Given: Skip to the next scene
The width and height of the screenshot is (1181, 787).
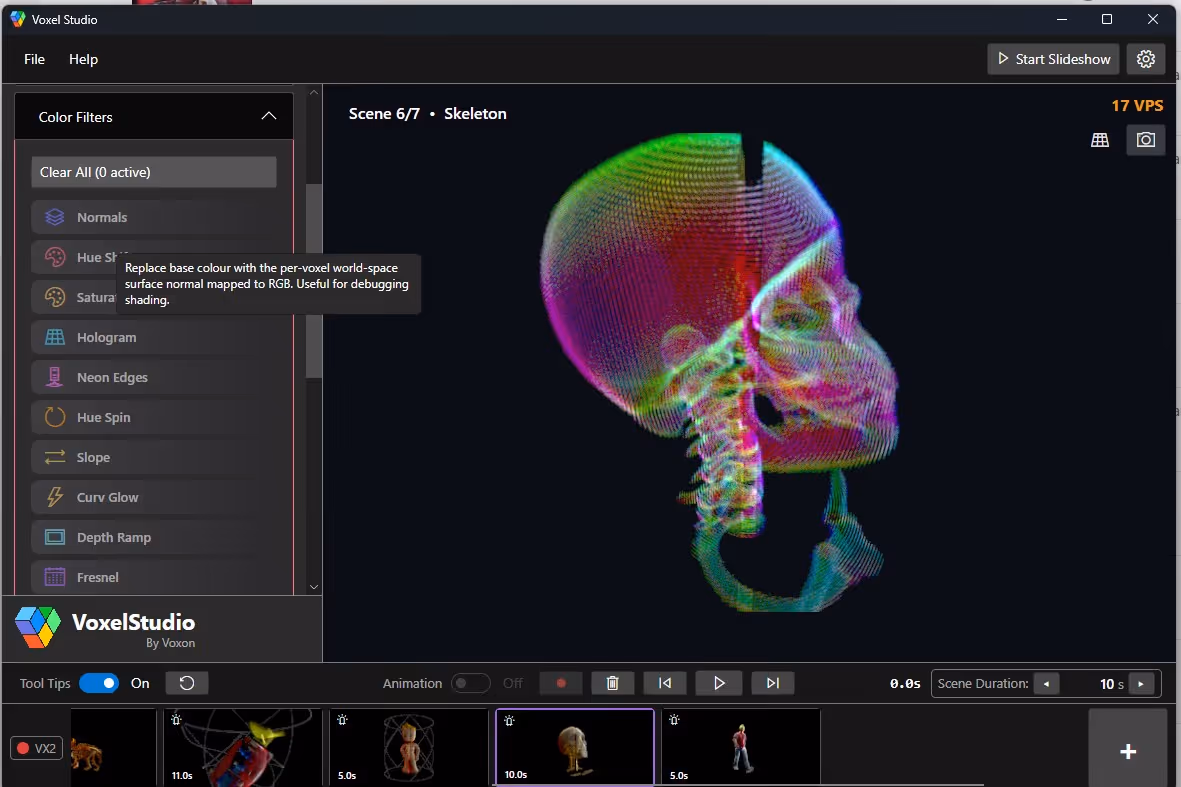Looking at the screenshot, I should point(773,683).
